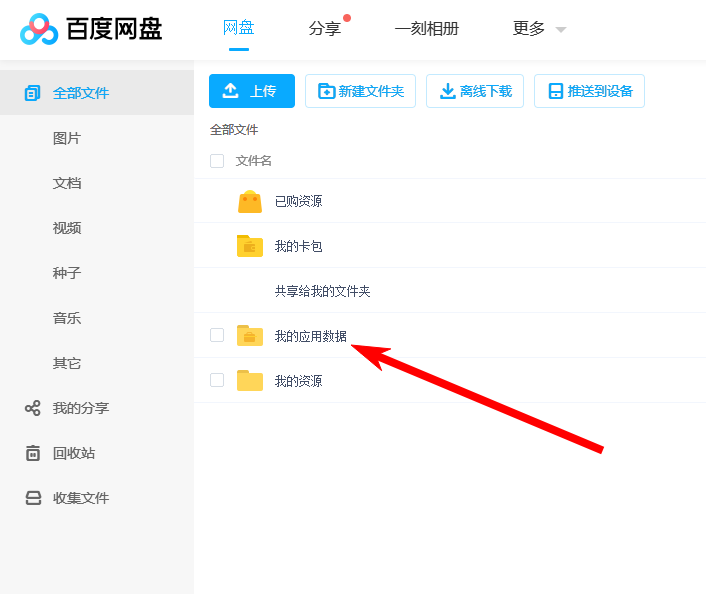
Task: Click the Baidu Netdisk cloud logo
Action: pos(39,29)
